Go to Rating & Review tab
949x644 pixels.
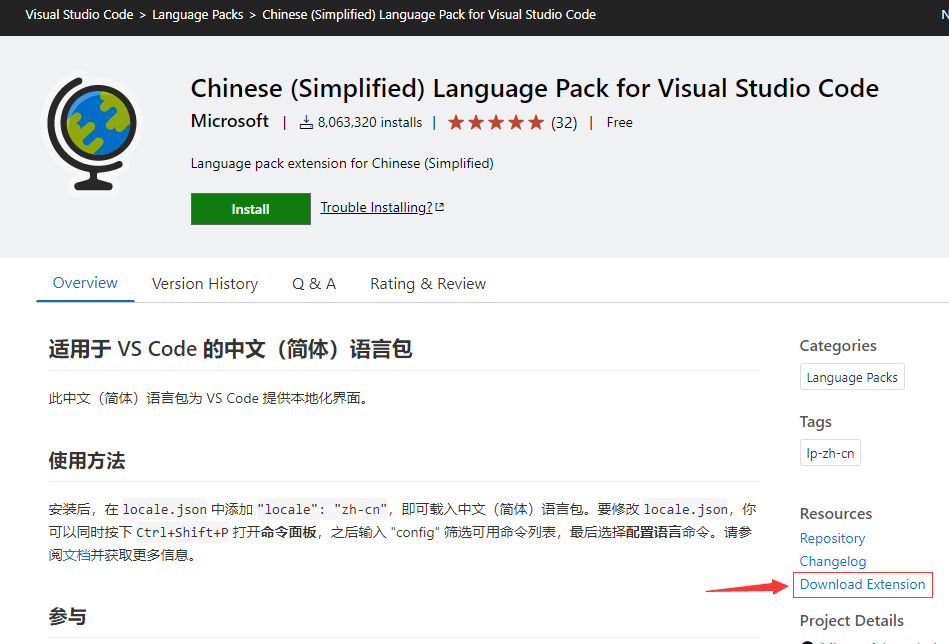[428, 284]
